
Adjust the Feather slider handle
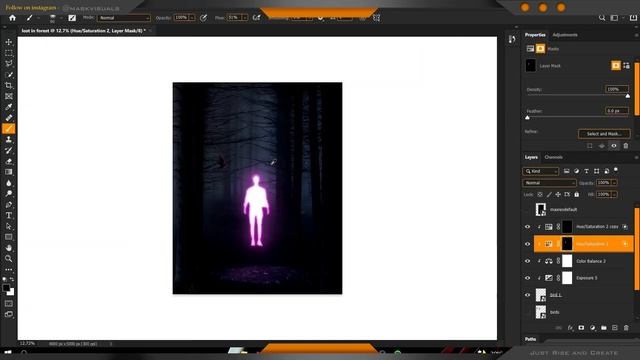(527, 118)
